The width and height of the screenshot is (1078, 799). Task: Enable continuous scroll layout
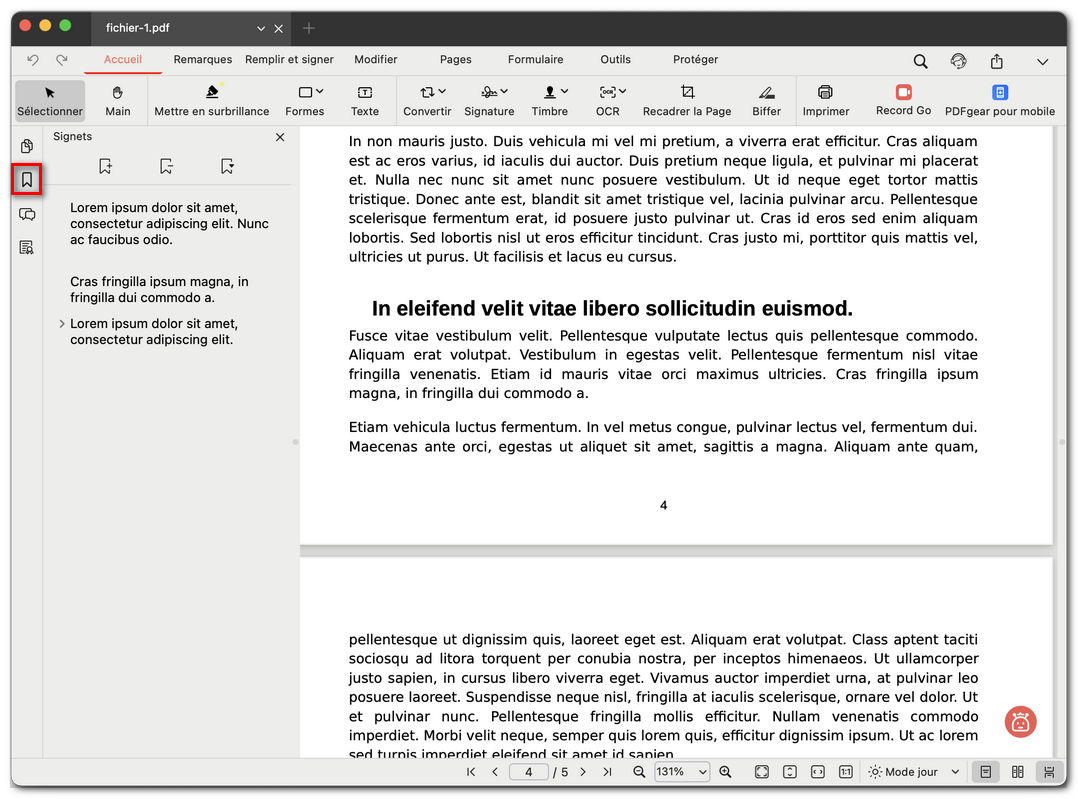(1047, 771)
